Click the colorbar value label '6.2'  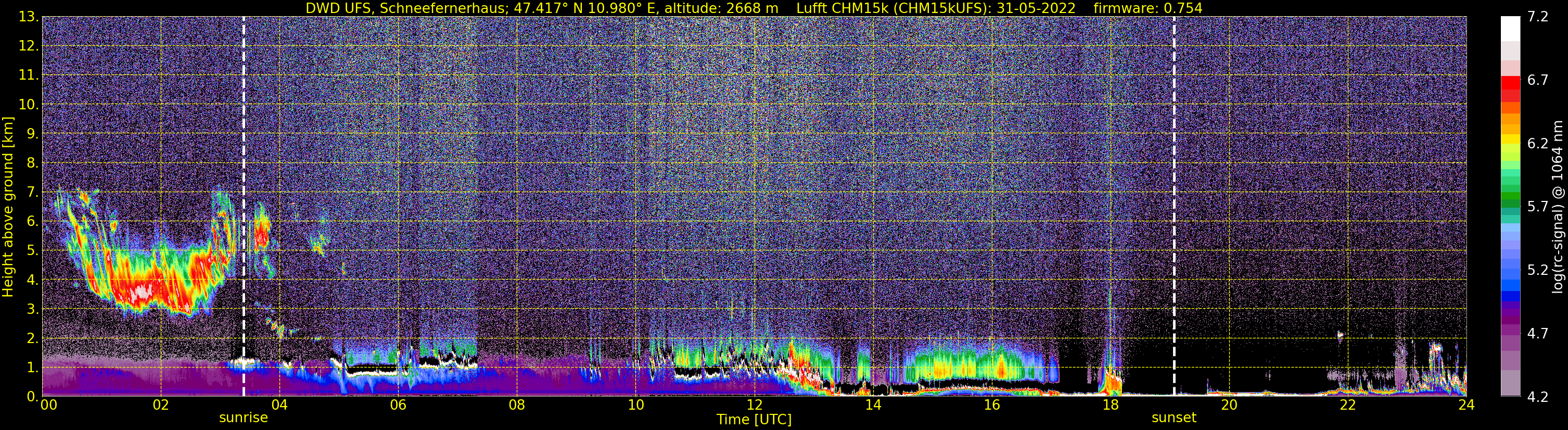click(x=1538, y=143)
